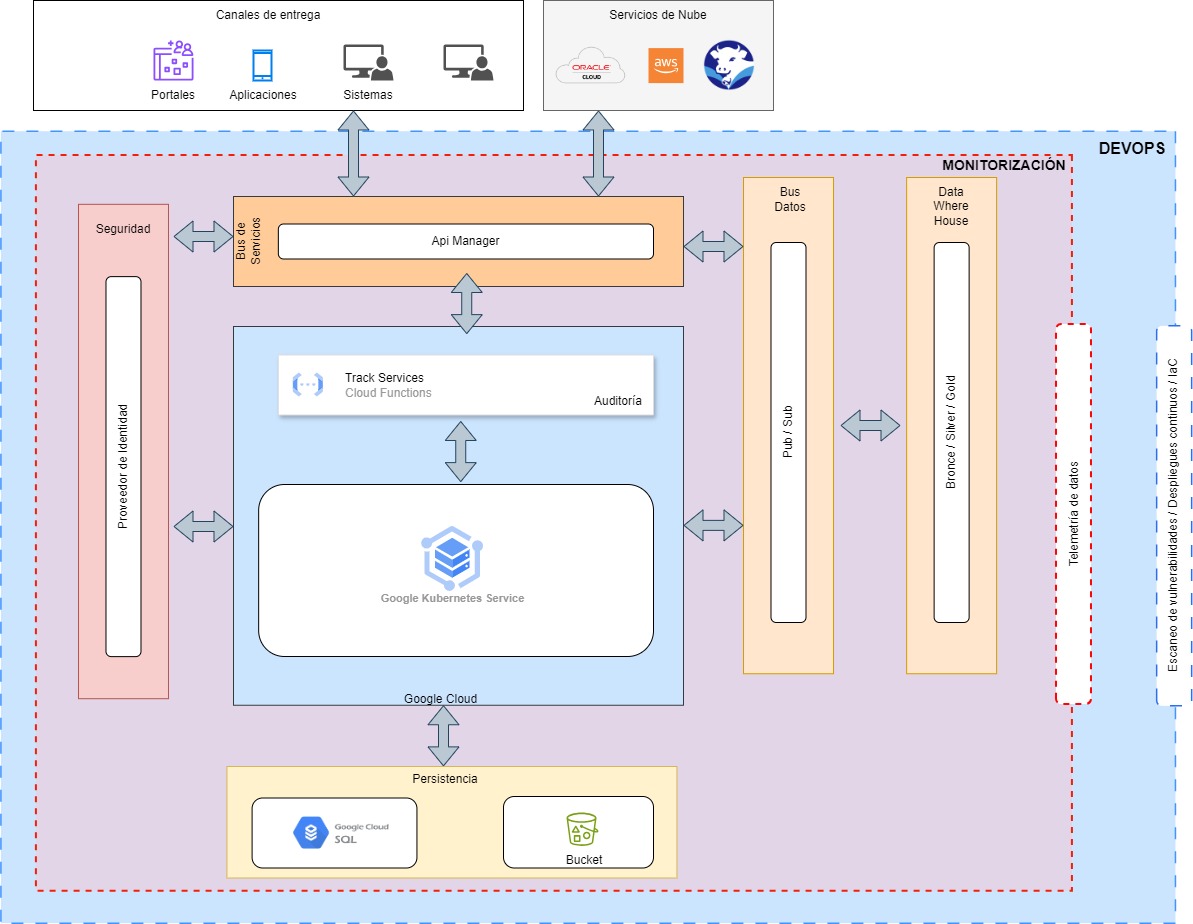Click arrow between Track Services and Kubernetes box
1193x924 pixels.
[461, 451]
